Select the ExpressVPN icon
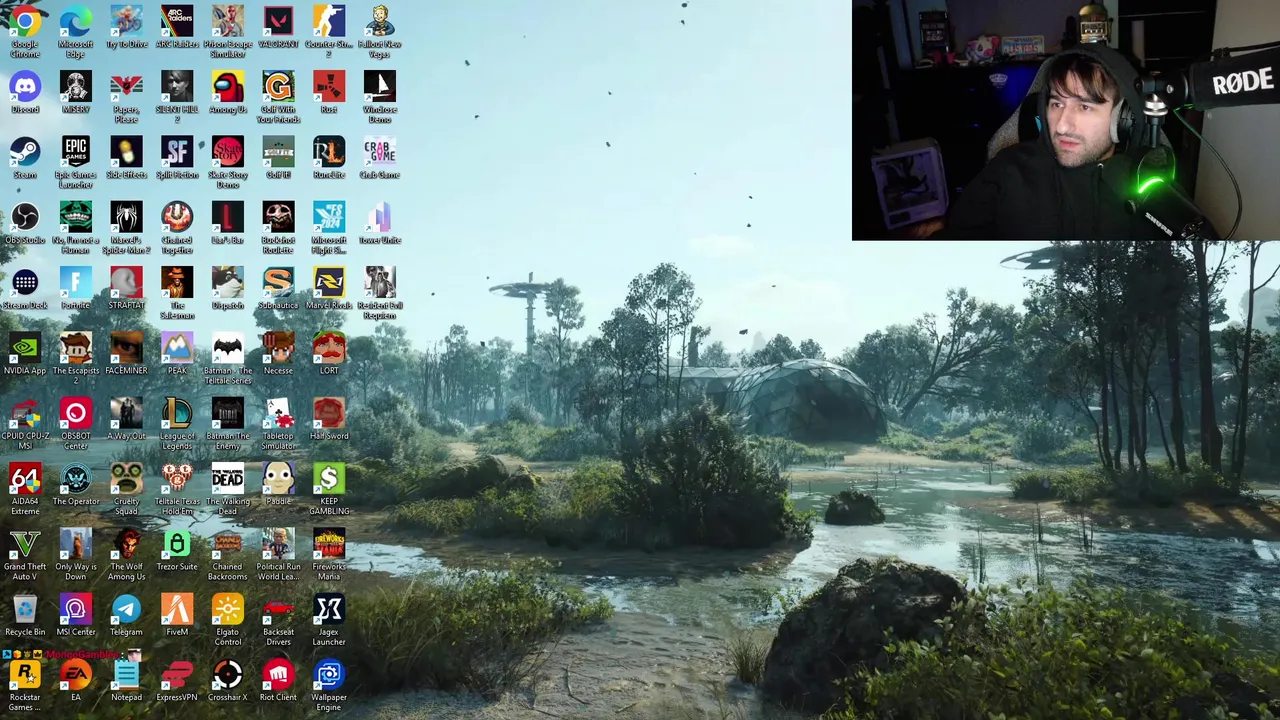This screenshot has height=720, width=1280. 177,675
